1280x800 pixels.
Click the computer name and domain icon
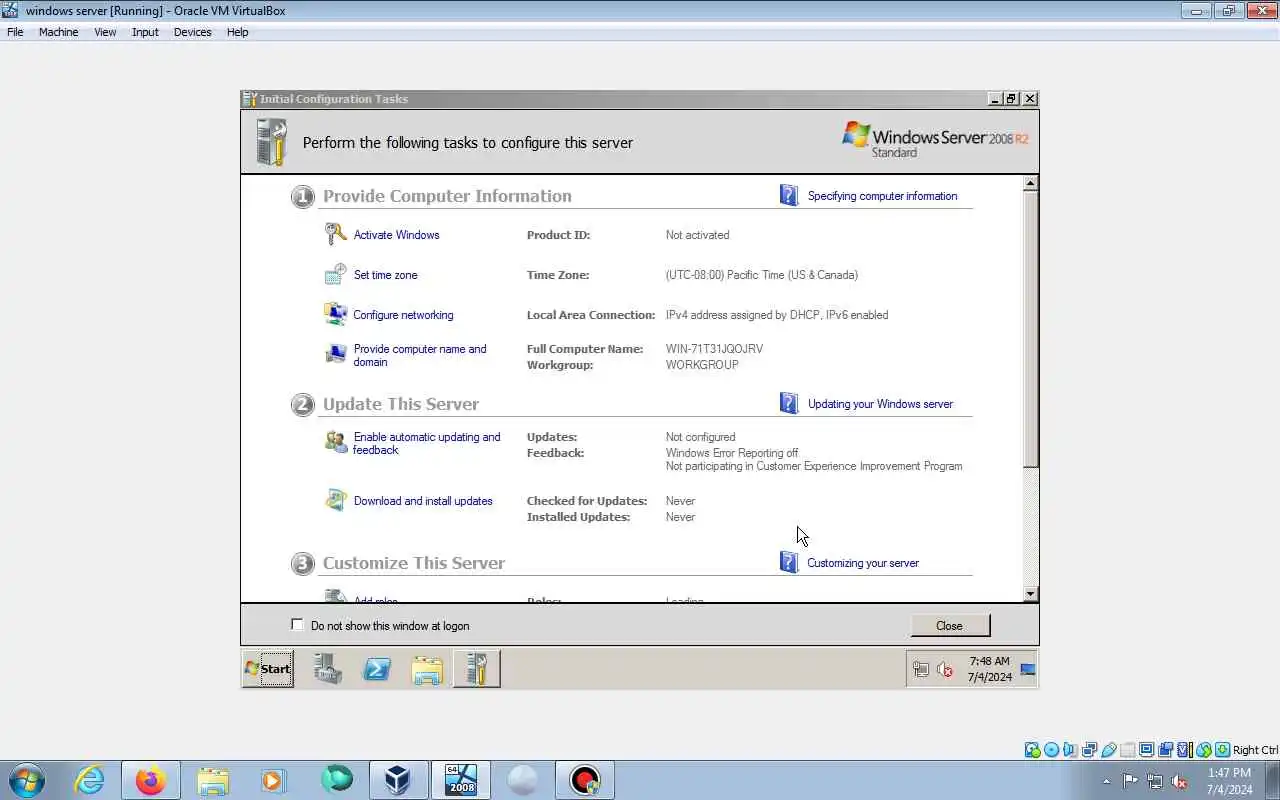335,354
